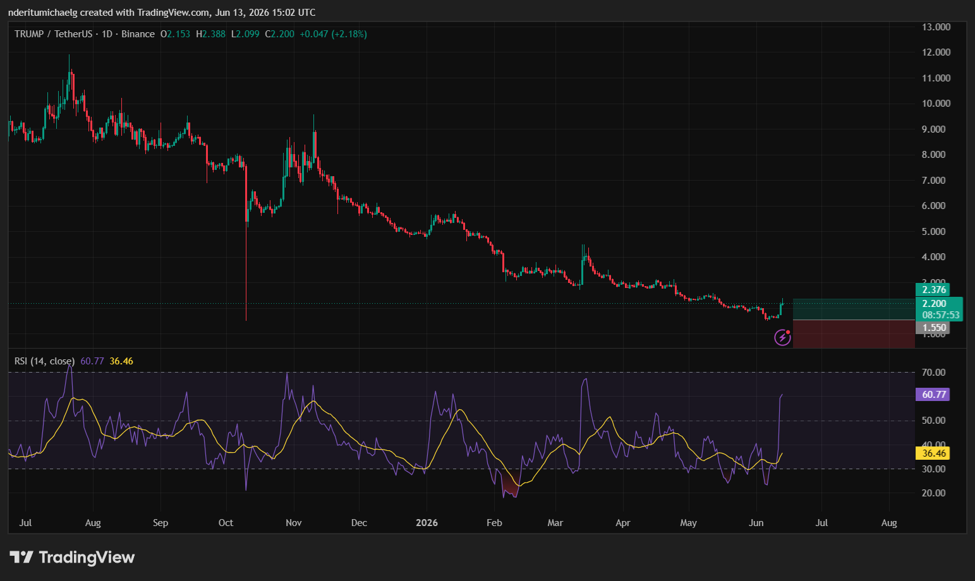Click the purple 60.77 RSI axis label

point(933,394)
